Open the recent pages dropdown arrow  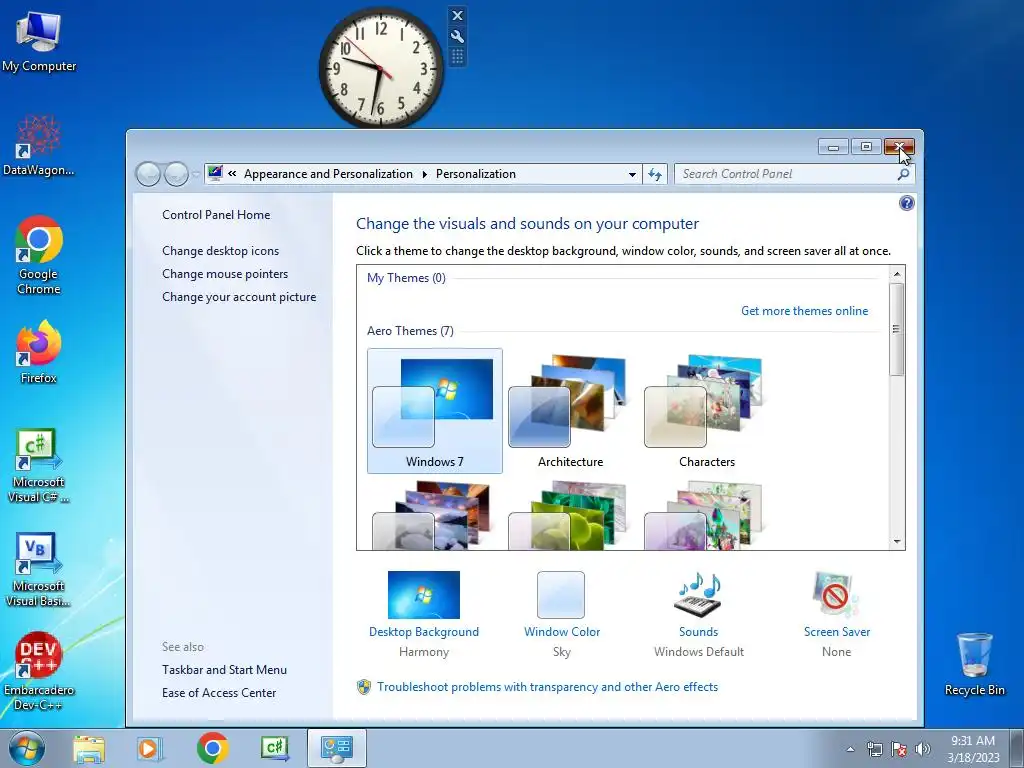coord(196,175)
